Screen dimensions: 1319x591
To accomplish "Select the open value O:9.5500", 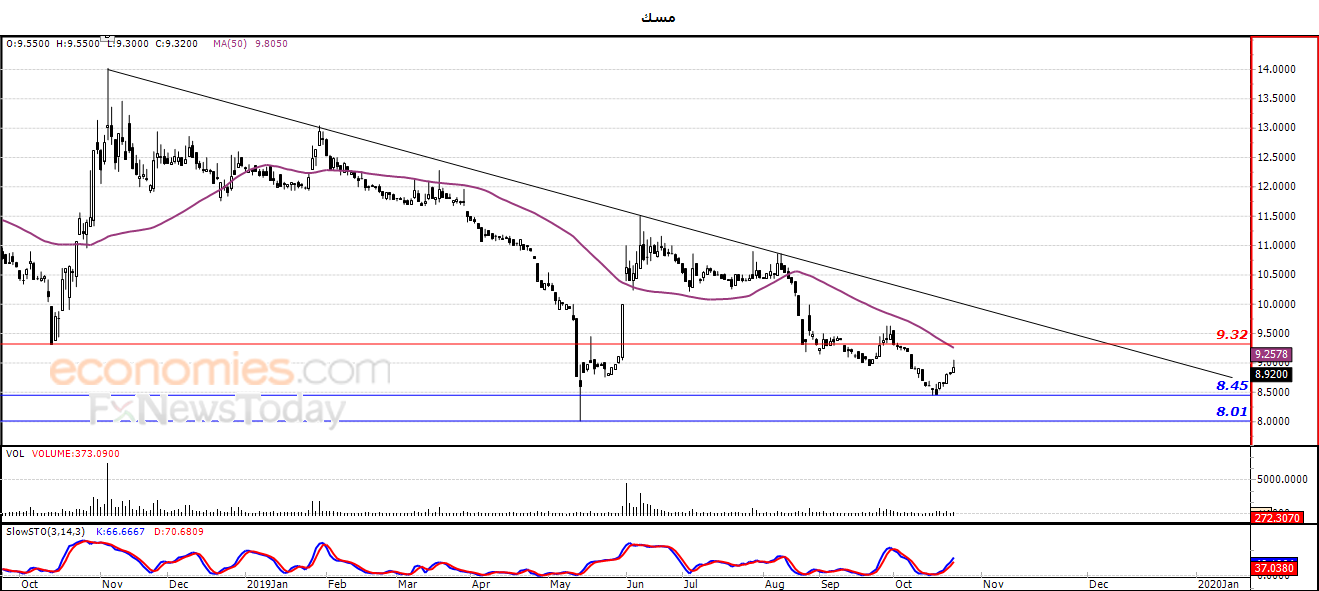I will pos(29,44).
